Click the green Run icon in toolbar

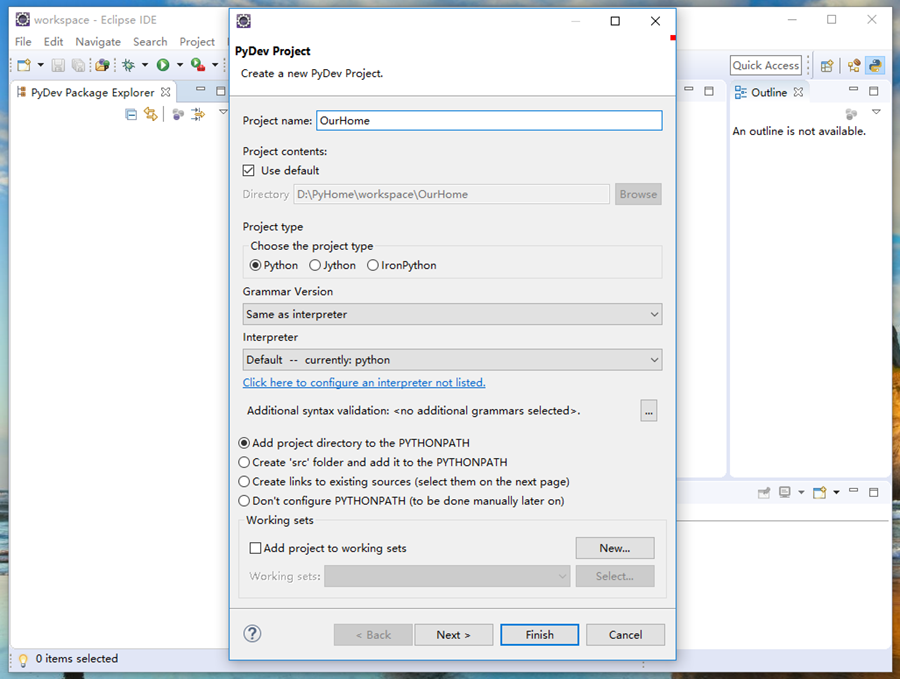click(x=163, y=65)
